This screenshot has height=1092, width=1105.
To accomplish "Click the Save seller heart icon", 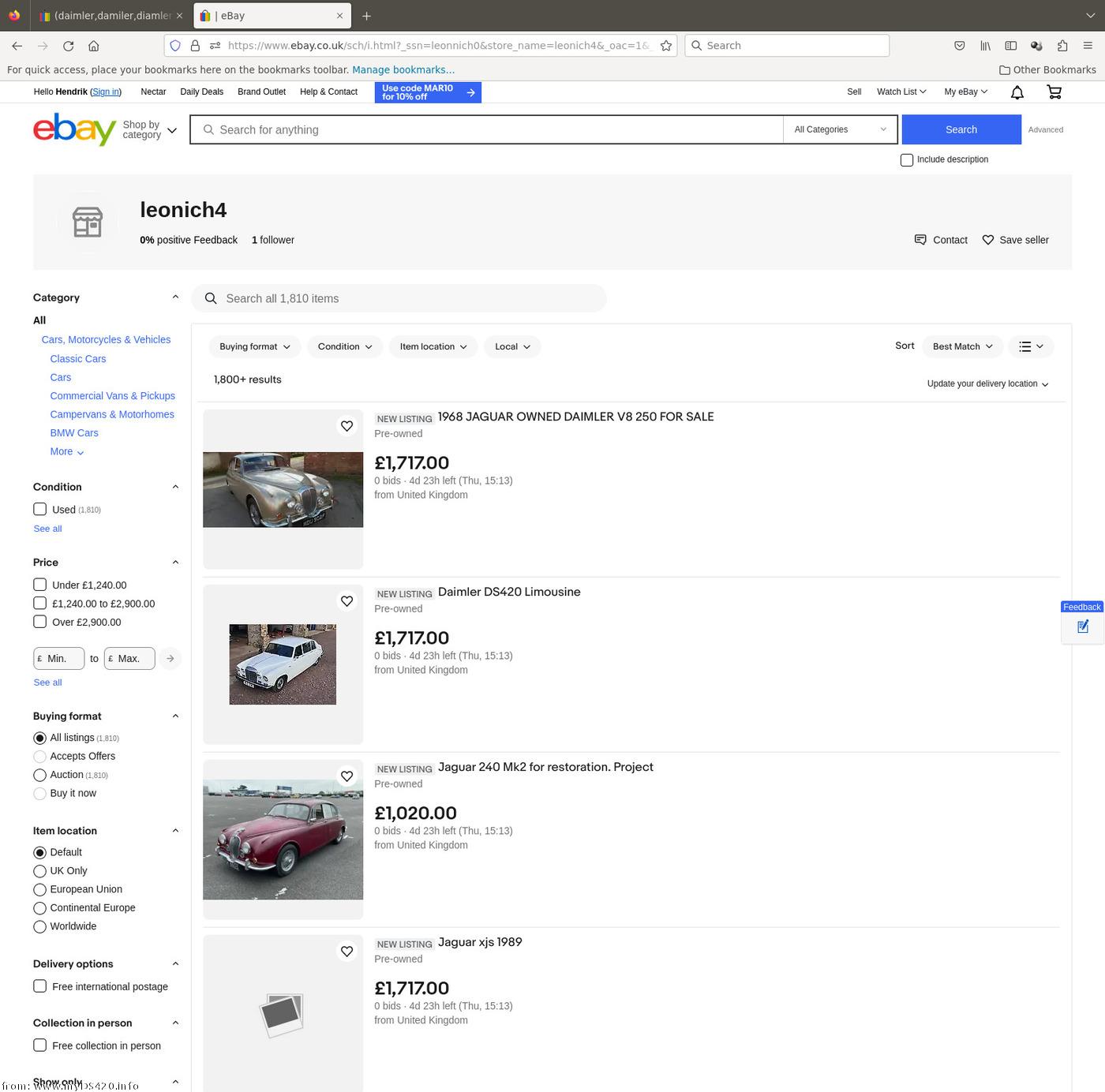I will point(987,240).
